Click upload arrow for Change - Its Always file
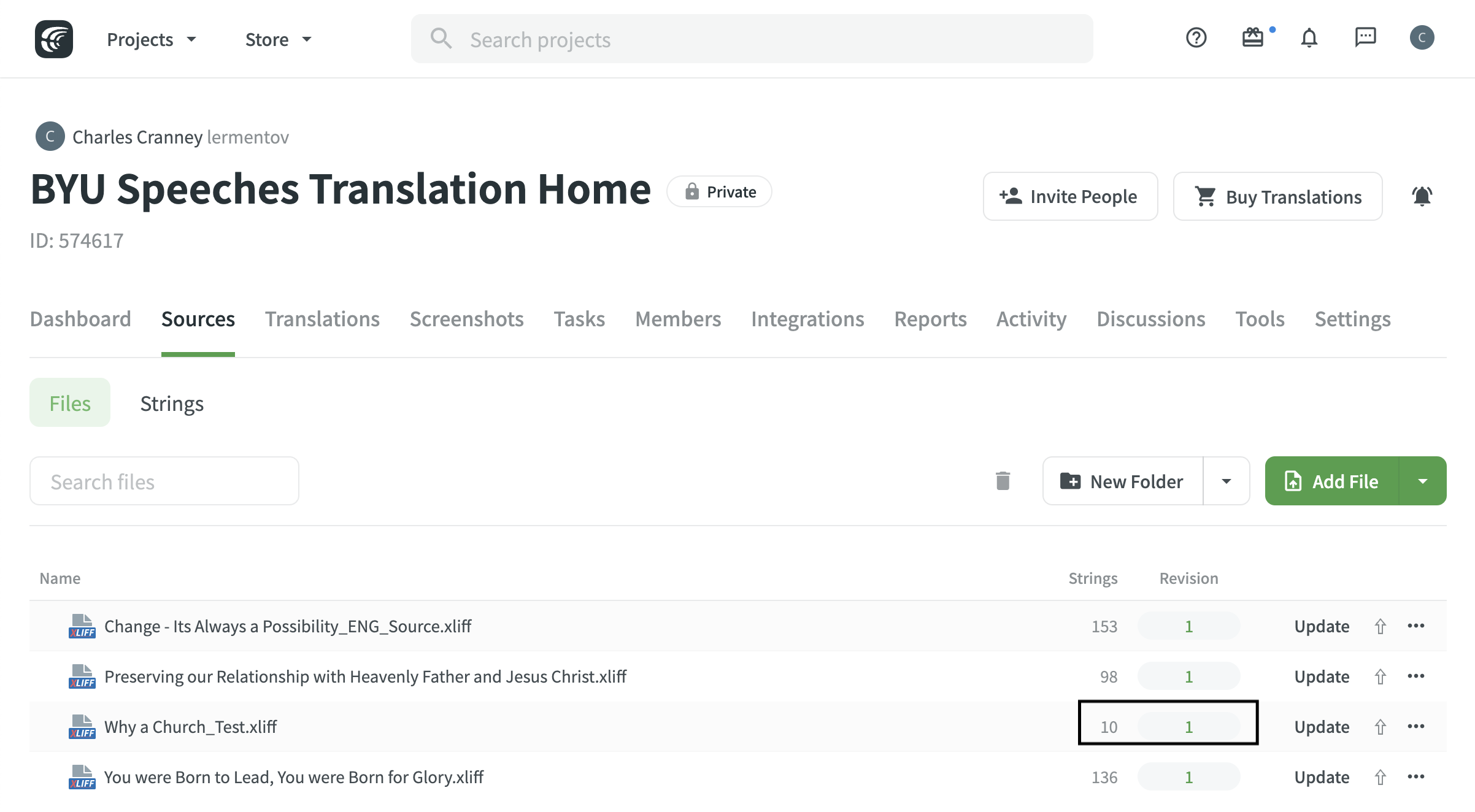1475x812 pixels. tap(1380, 626)
